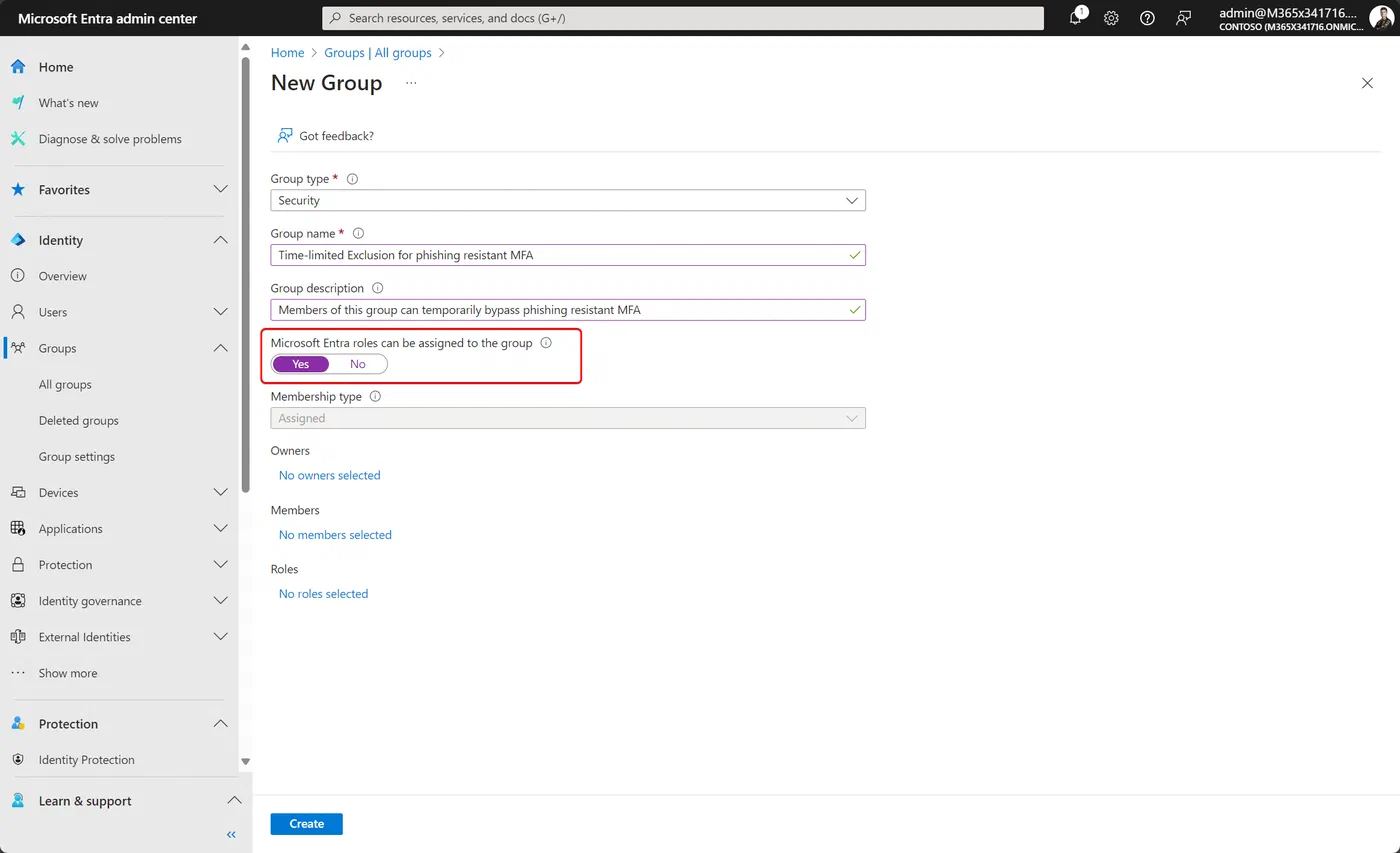Viewport: 1400px width, 853px height.
Task: Set role assignment toggle to Yes
Action: (x=300, y=364)
